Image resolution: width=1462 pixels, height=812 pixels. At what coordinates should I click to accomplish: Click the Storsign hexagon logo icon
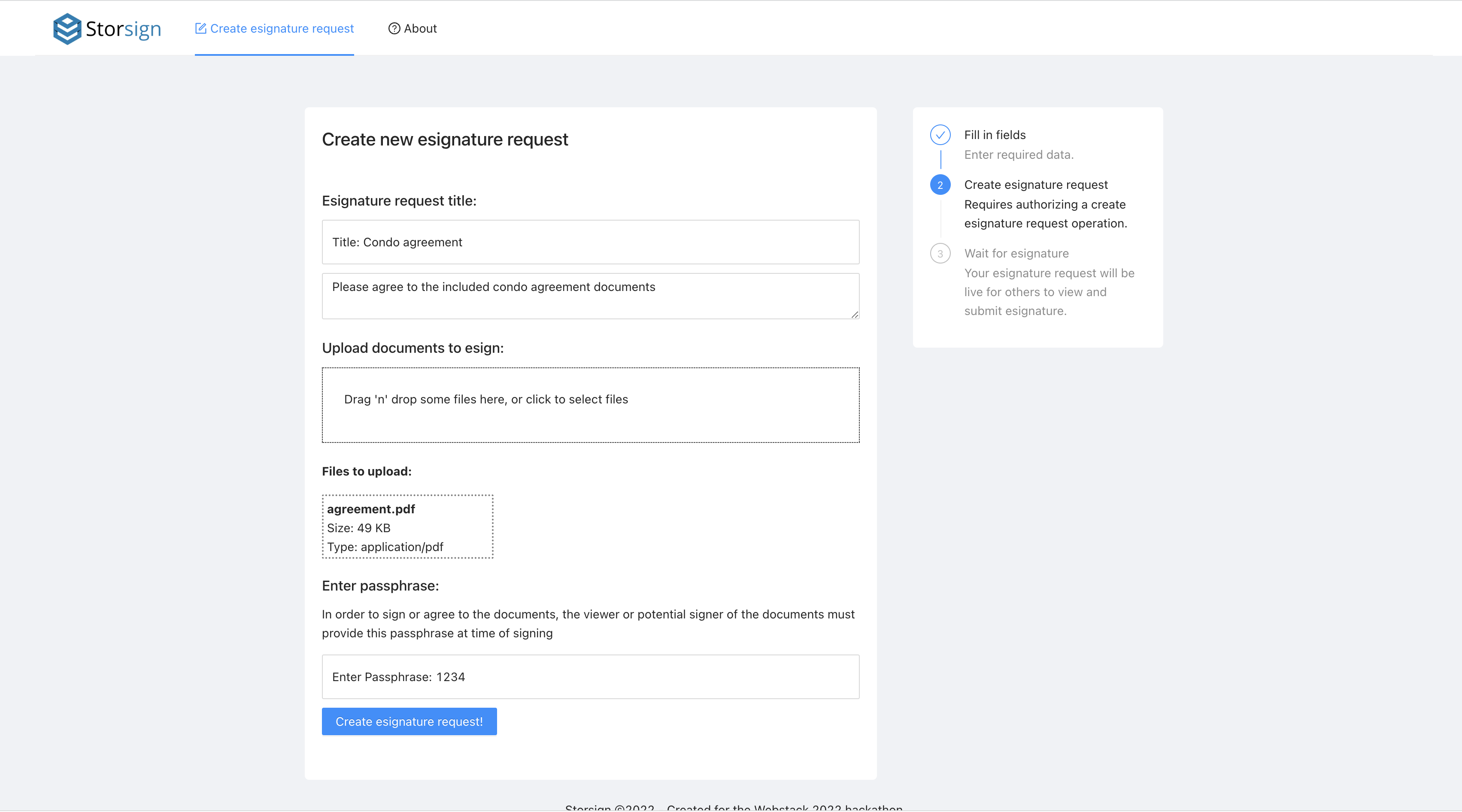point(67,28)
